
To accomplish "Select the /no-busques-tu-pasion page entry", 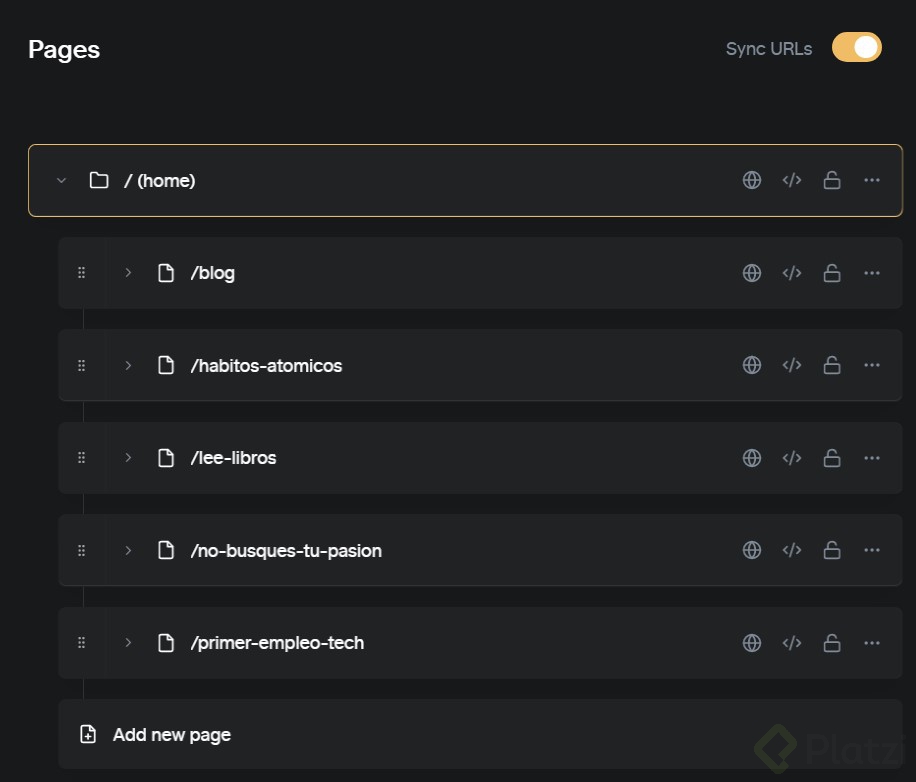I will click(480, 550).
